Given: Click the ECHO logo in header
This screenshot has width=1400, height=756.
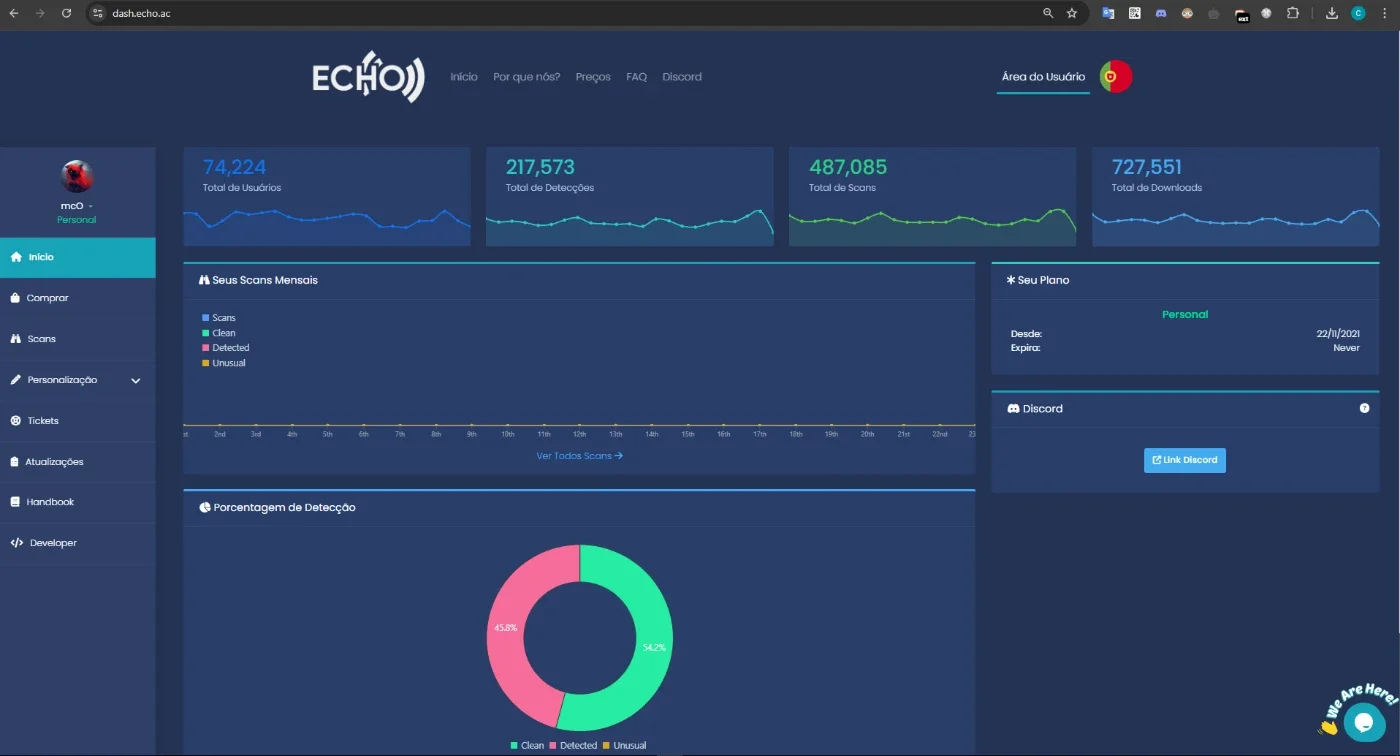Looking at the screenshot, I should pyautogui.click(x=368, y=77).
